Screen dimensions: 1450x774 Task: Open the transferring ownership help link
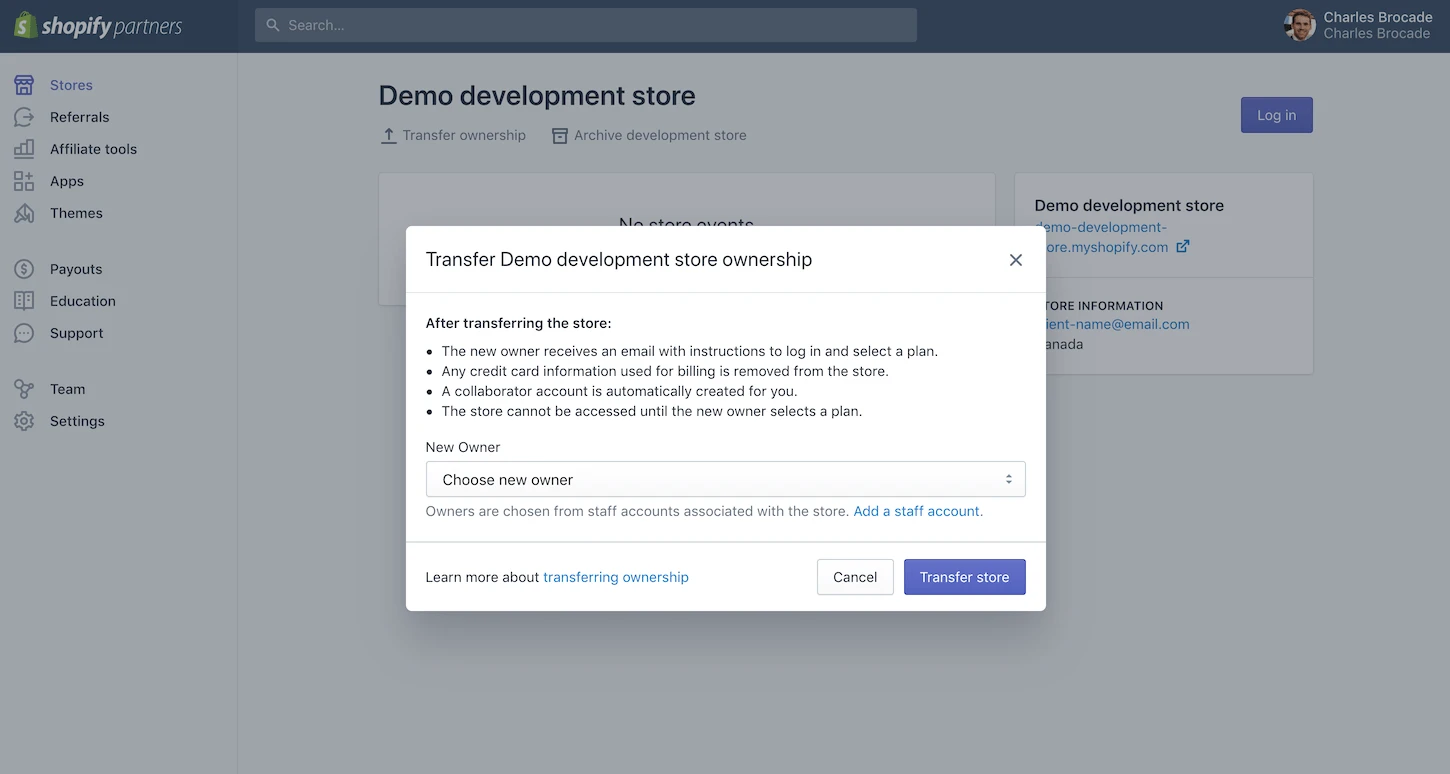click(616, 577)
